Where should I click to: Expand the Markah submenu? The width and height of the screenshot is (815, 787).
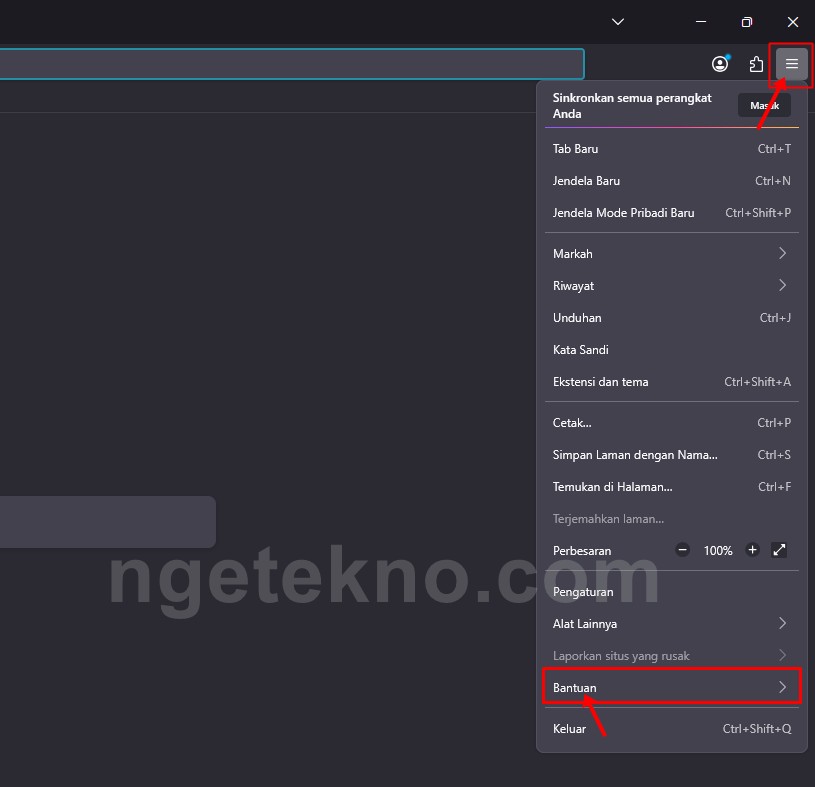pyautogui.click(x=671, y=254)
